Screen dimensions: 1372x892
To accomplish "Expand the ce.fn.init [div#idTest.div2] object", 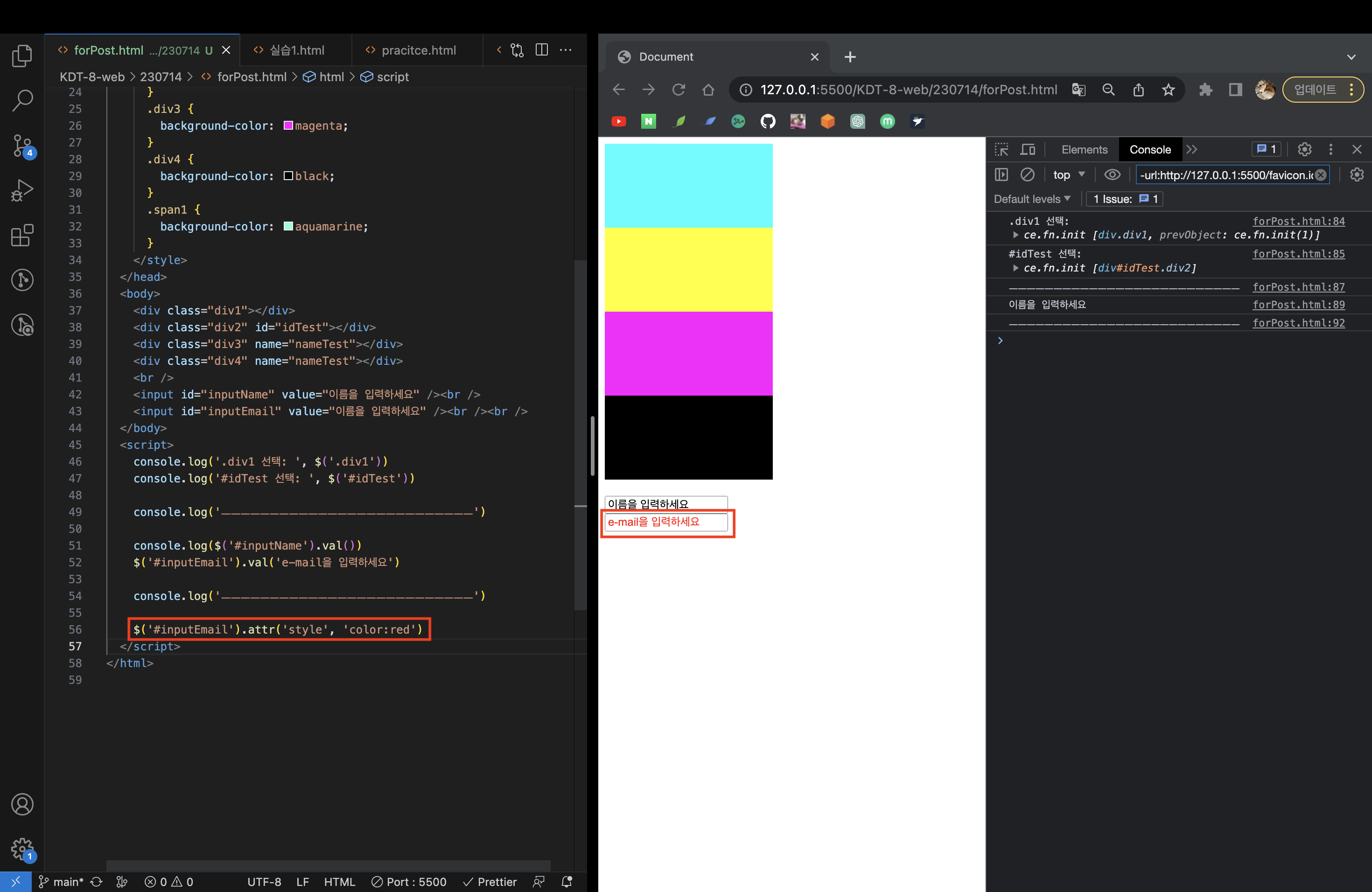I will [1015, 268].
